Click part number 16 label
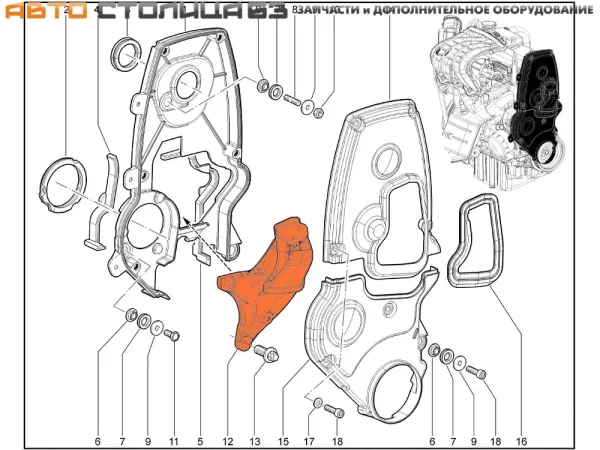 point(521,441)
